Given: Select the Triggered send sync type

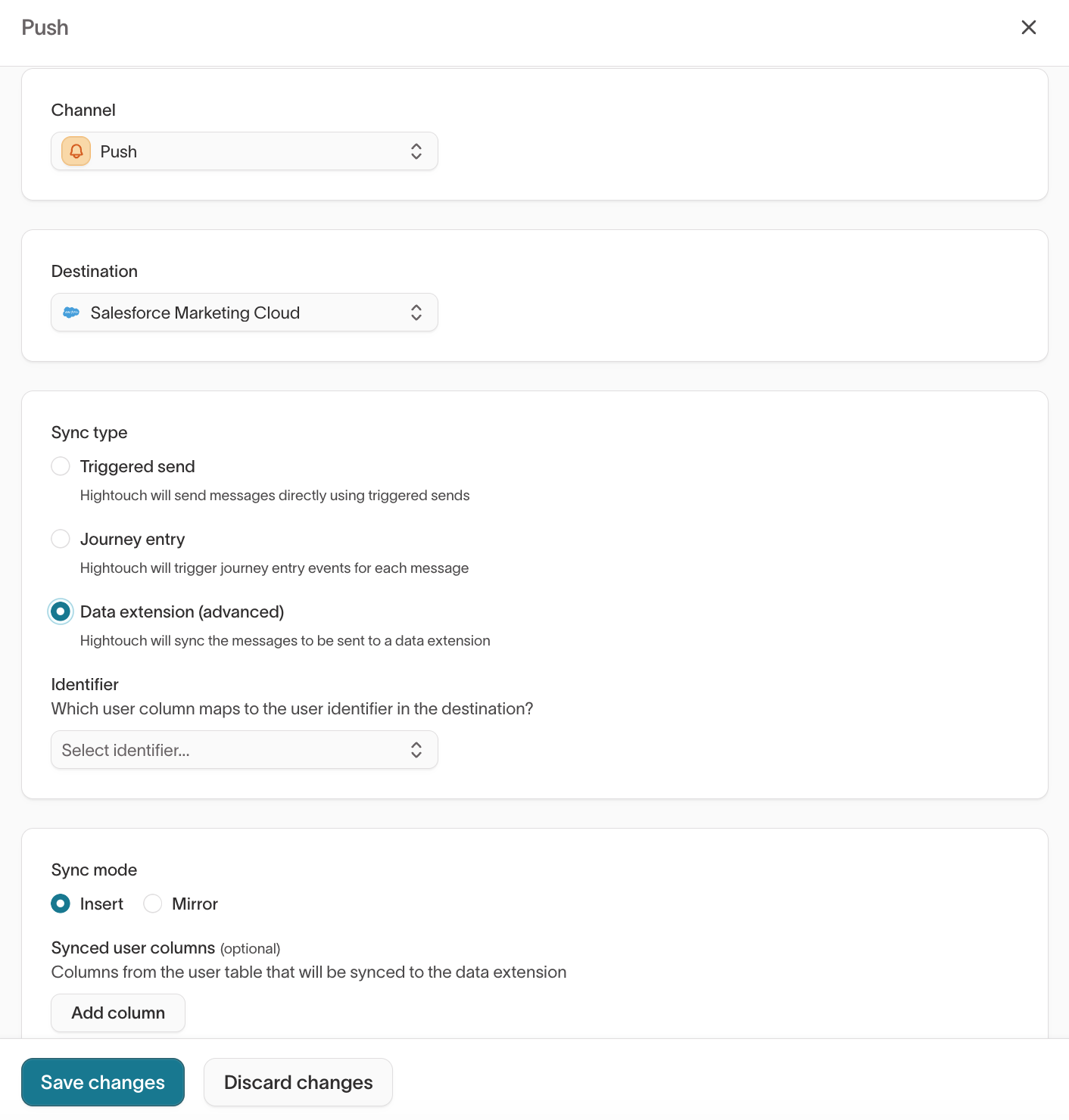Looking at the screenshot, I should coord(61,466).
